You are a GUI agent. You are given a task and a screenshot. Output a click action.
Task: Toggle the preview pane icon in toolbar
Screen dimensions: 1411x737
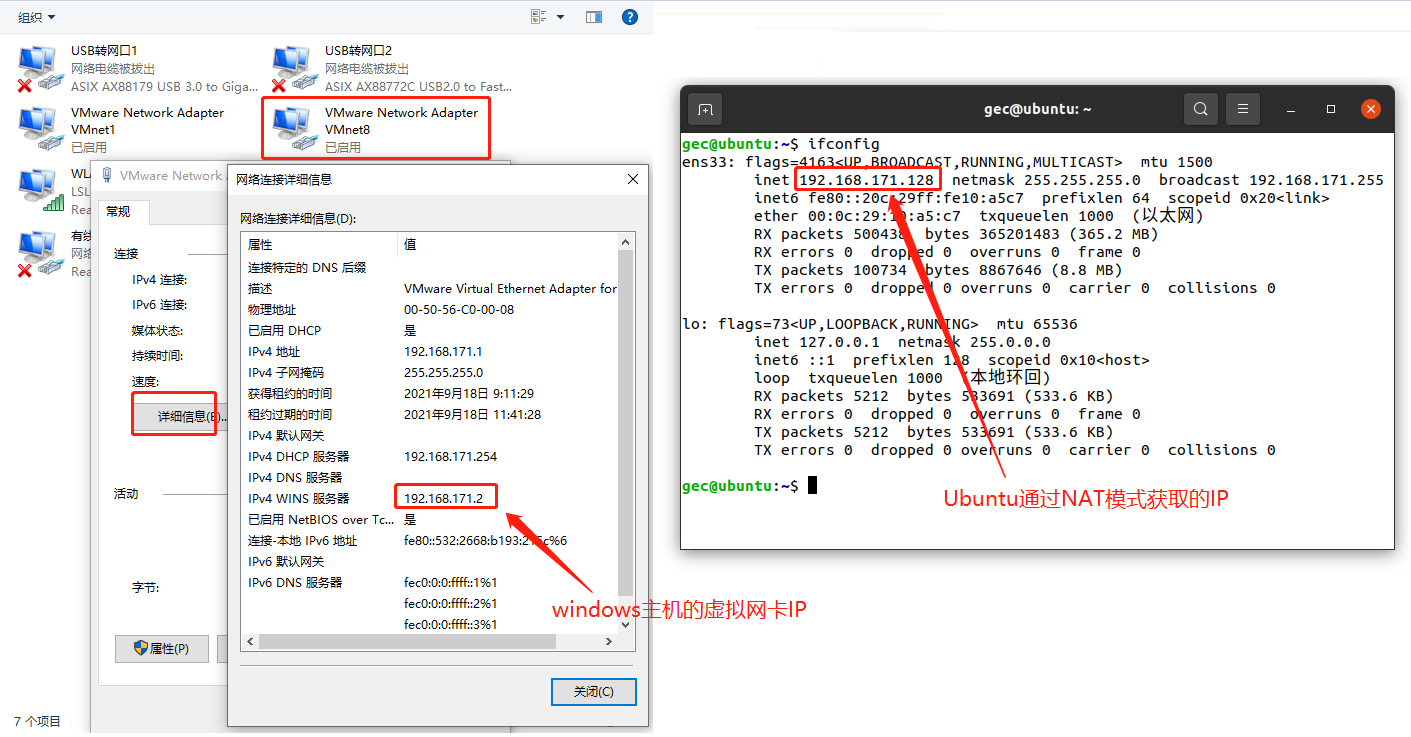tap(594, 17)
